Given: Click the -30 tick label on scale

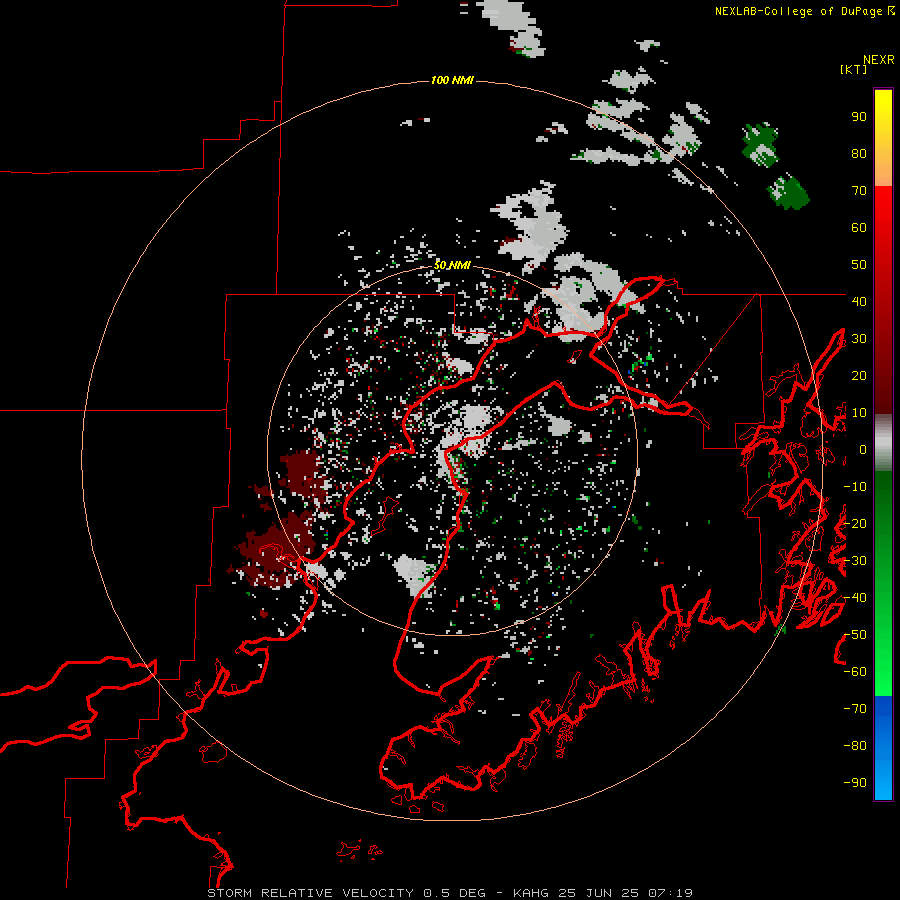Looking at the screenshot, I should [855, 560].
